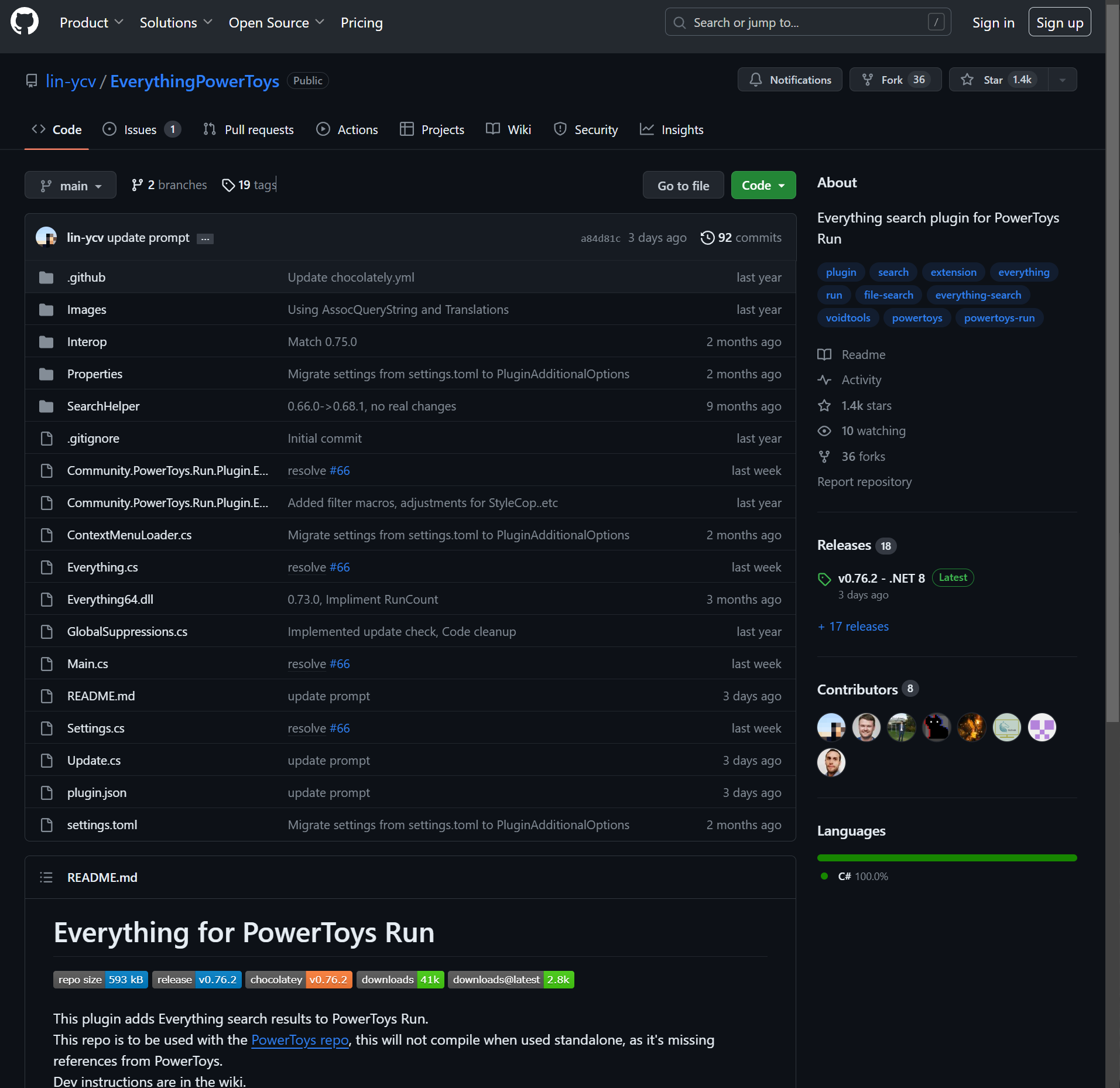Open the Everything64.dll file
Screen dimensions: 1120x1088
coord(110,599)
